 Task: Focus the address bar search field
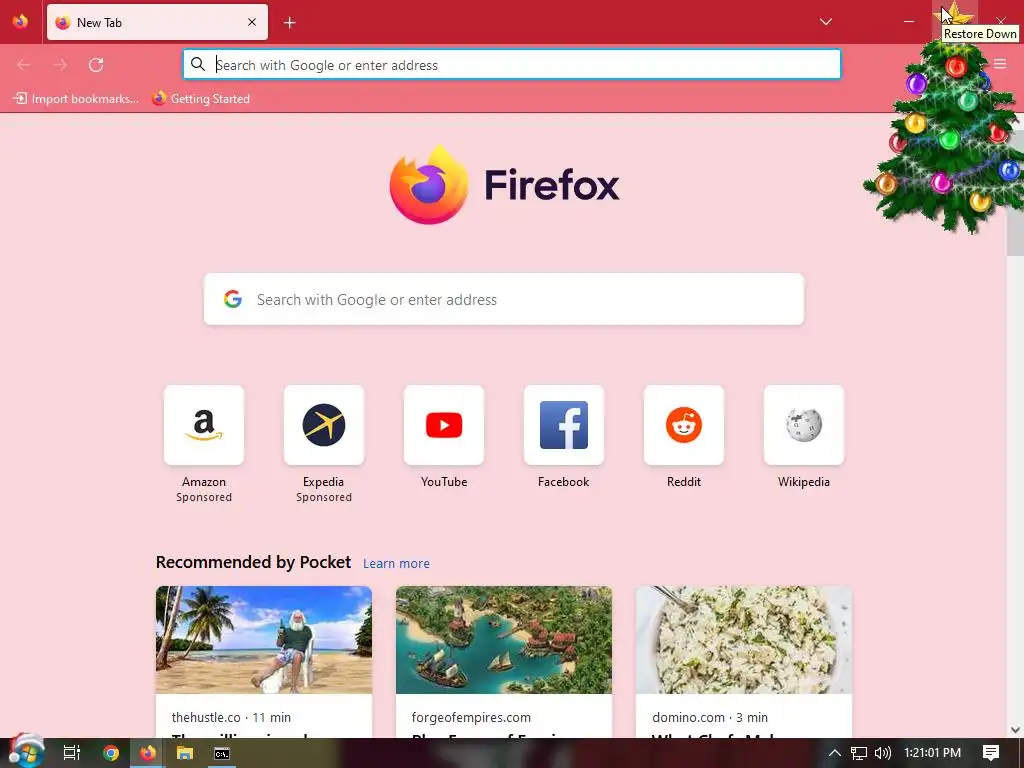coord(512,65)
